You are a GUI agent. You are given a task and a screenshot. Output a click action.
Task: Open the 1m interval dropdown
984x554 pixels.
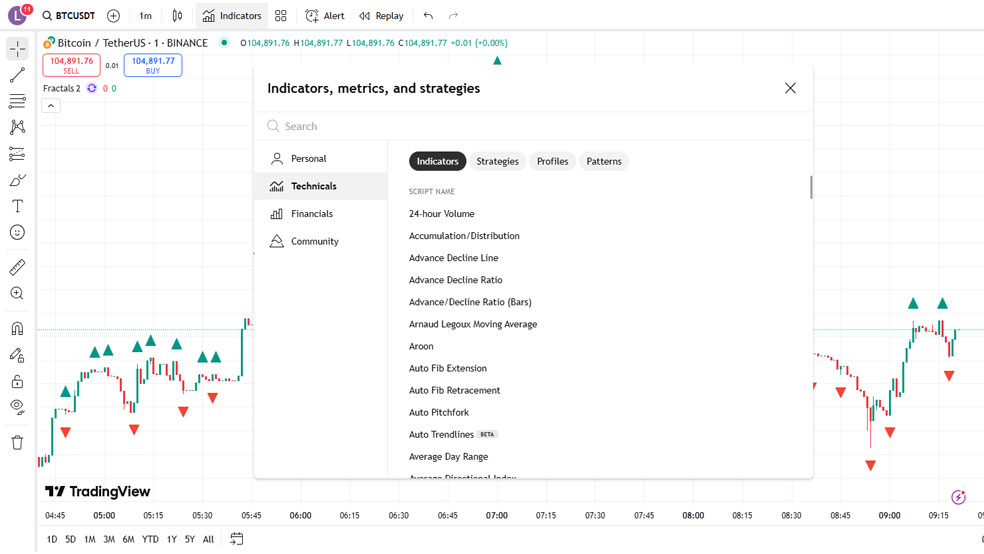point(146,16)
